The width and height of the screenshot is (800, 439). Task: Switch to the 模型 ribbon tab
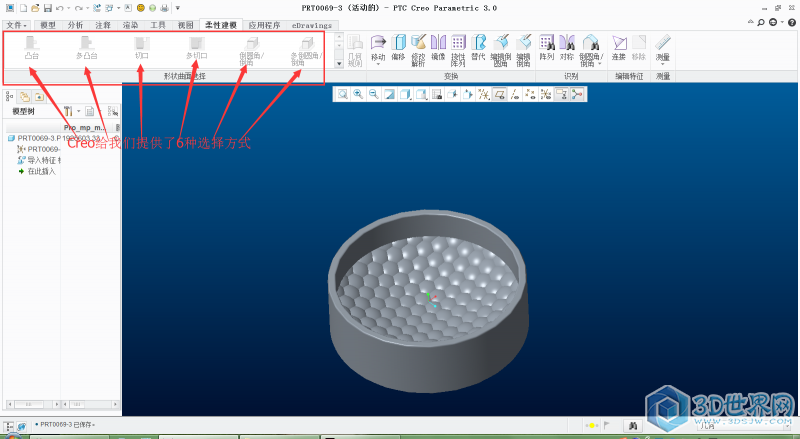click(x=48, y=25)
